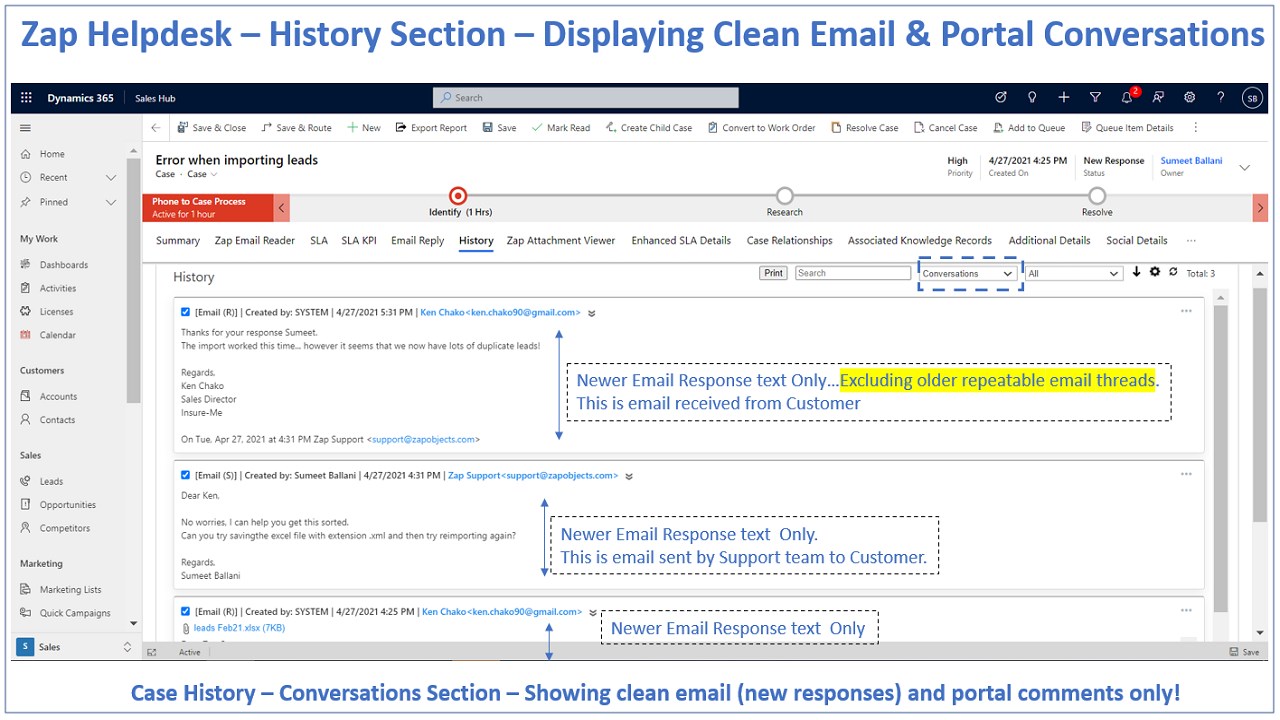
Task: Switch to Zap Email Reader tab
Action: [x=255, y=241]
